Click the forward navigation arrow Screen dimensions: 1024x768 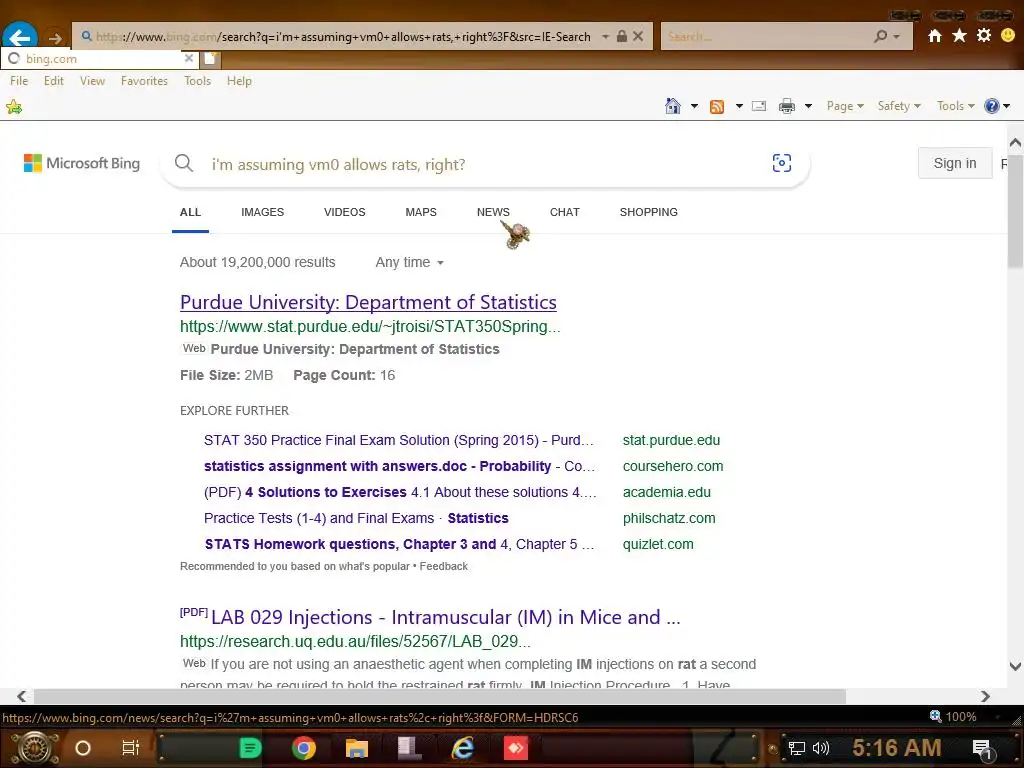click(56, 39)
